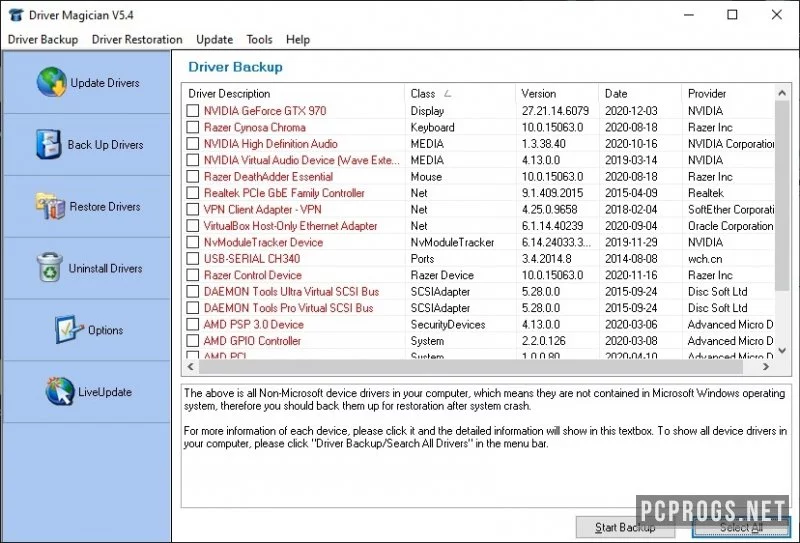
Task: Sort by the Provider column header
Action: [728, 93]
